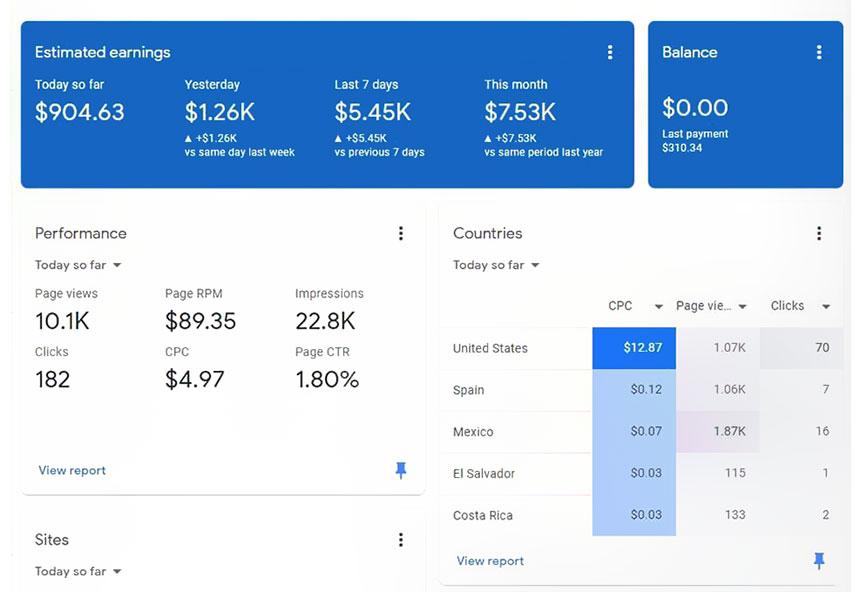Screen dimensions: 860x592
Task: Select the United States country row
Action: (641, 348)
